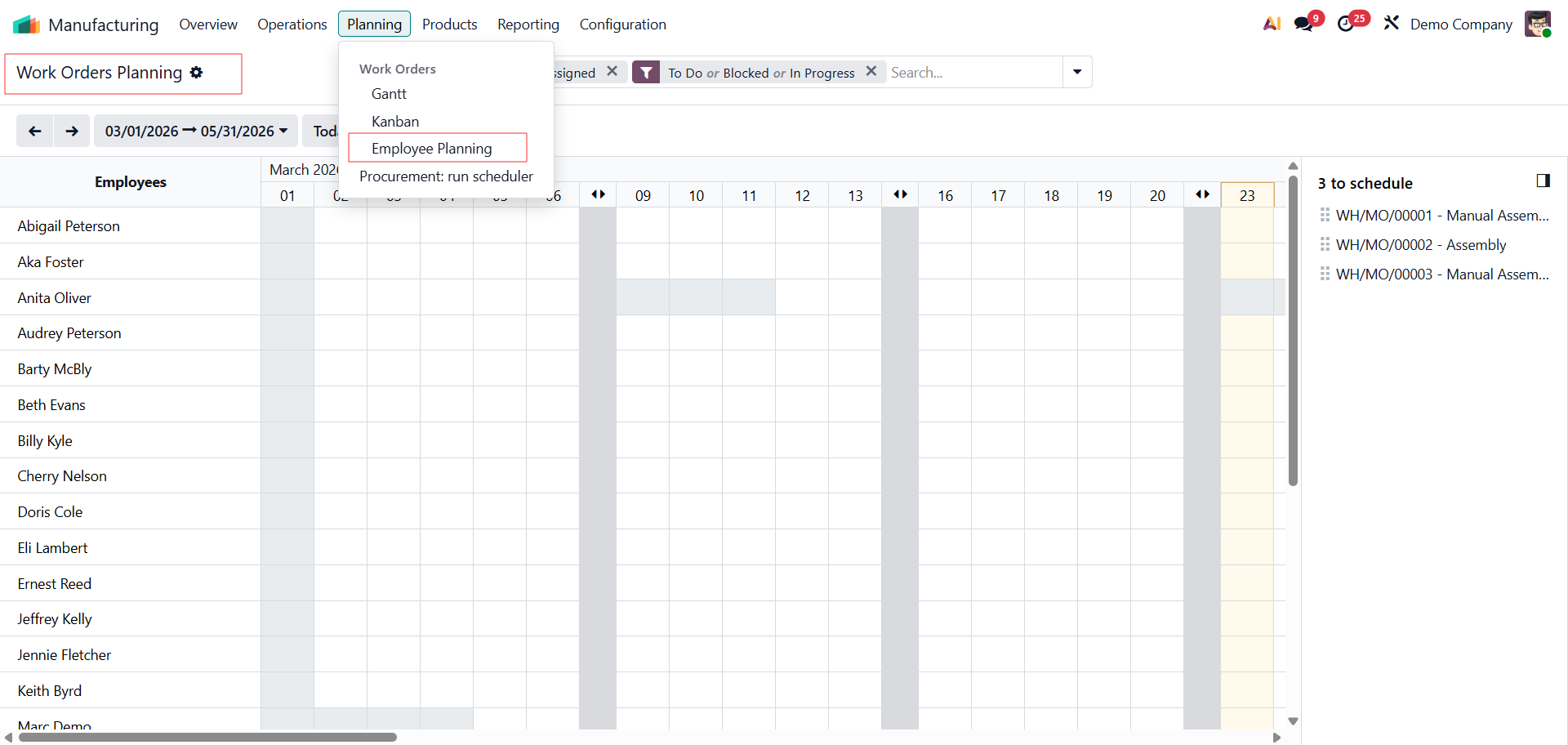Select Employee Planning menu entry
The width and height of the screenshot is (1568, 745).
pos(431,149)
